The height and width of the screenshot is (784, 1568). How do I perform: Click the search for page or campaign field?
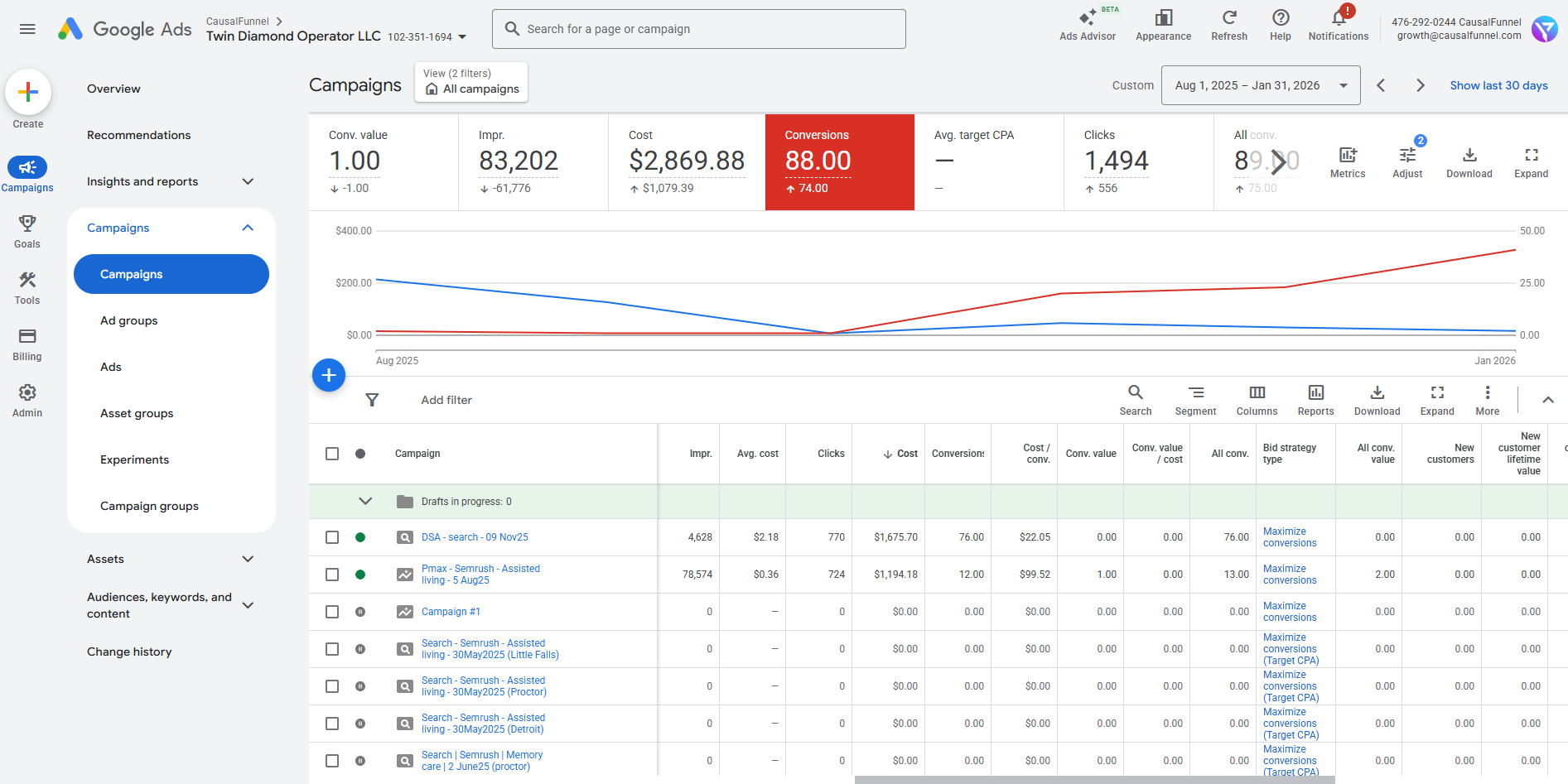(698, 29)
